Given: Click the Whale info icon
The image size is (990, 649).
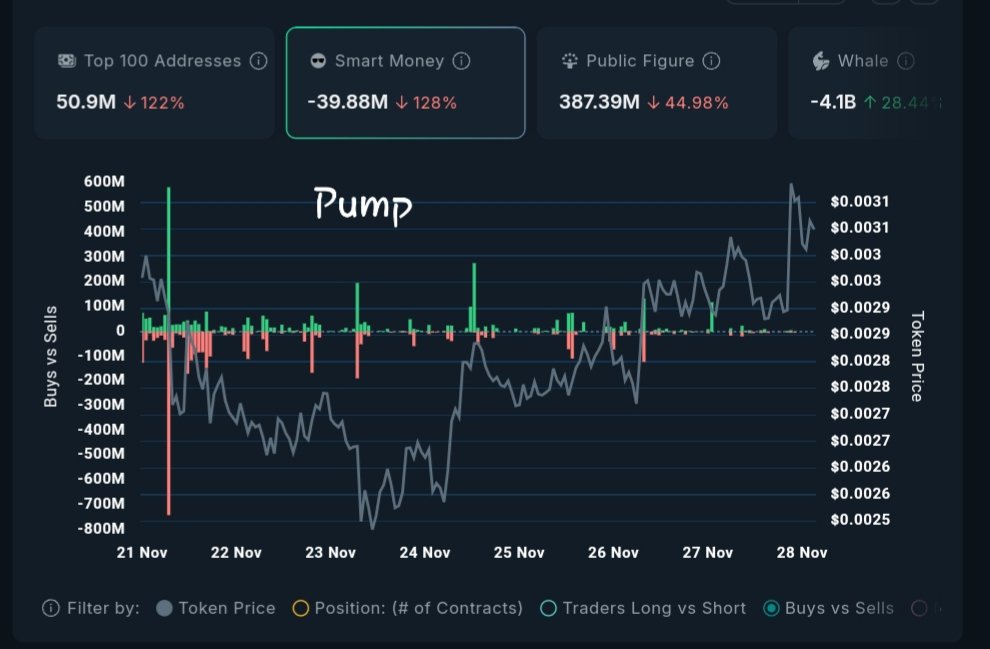Looking at the screenshot, I should pyautogui.click(x=906, y=61).
